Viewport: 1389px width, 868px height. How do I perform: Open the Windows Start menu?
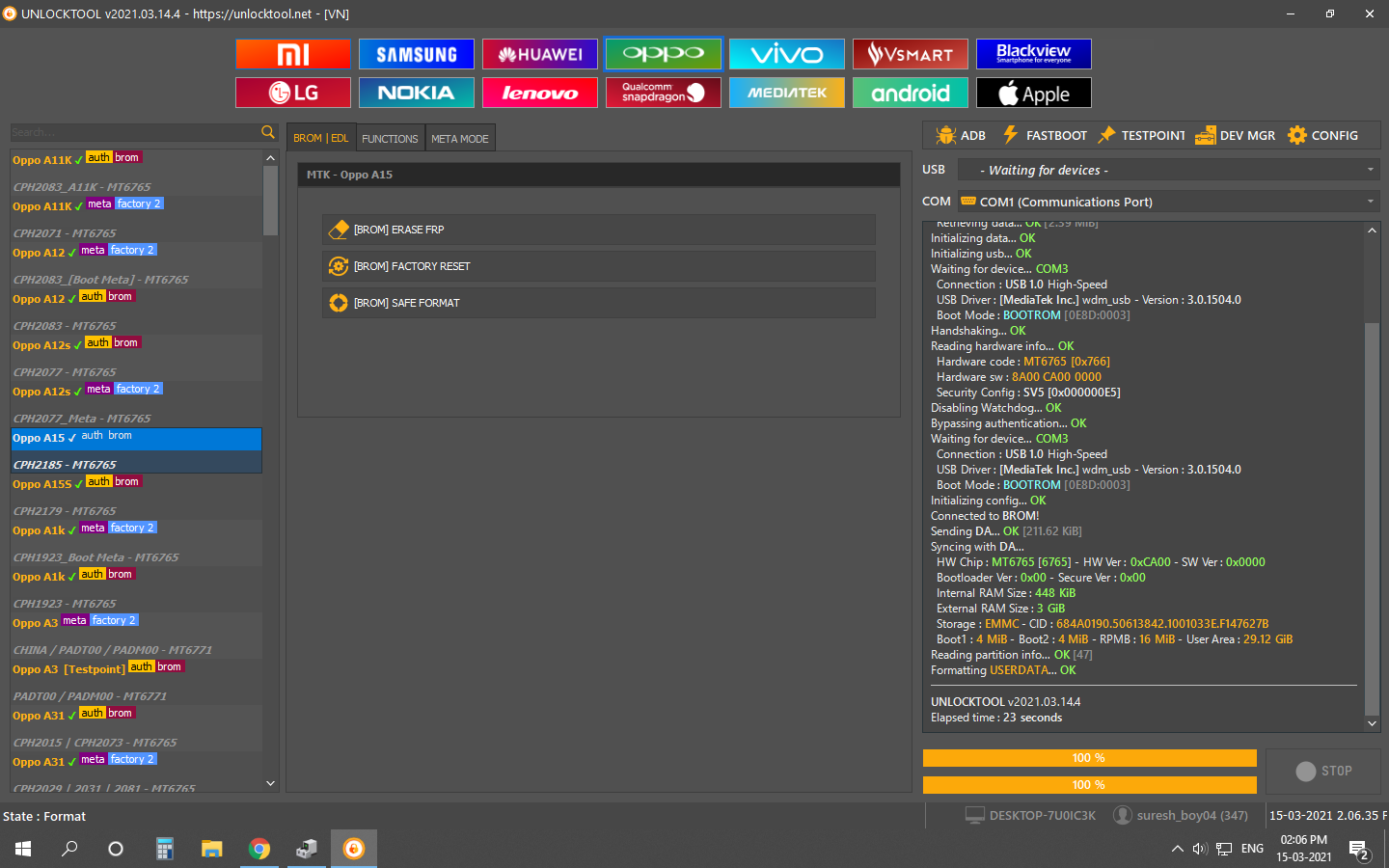click(x=23, y=849)
